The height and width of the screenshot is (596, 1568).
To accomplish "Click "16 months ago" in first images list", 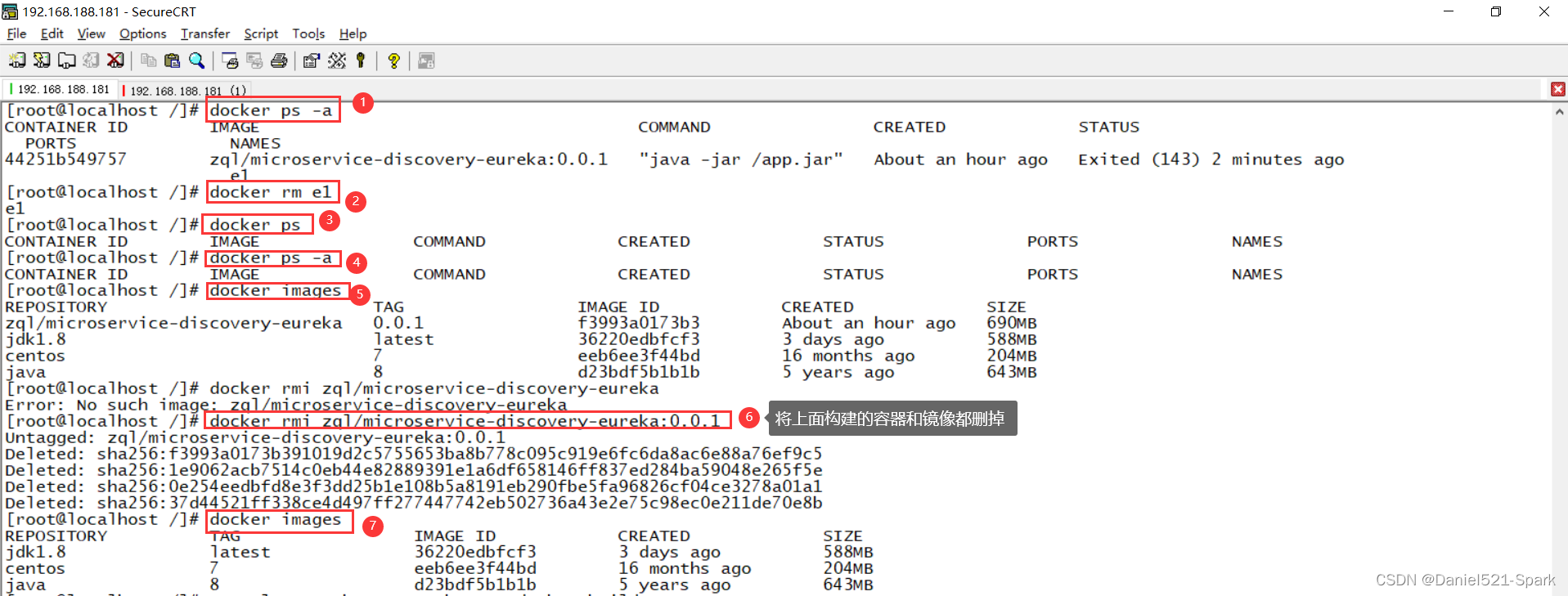I will point(848,356).
